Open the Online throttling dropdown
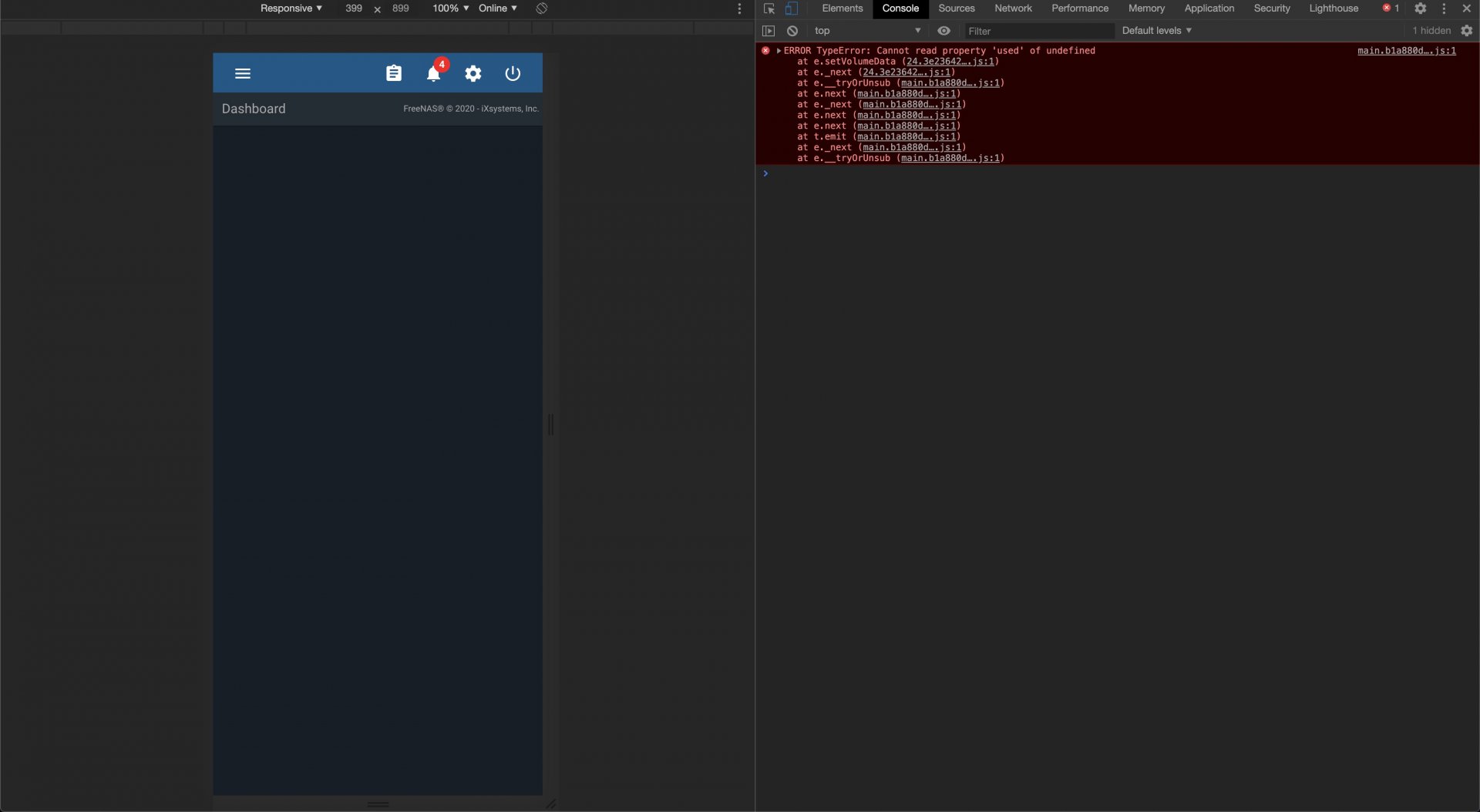 (498, 8)
